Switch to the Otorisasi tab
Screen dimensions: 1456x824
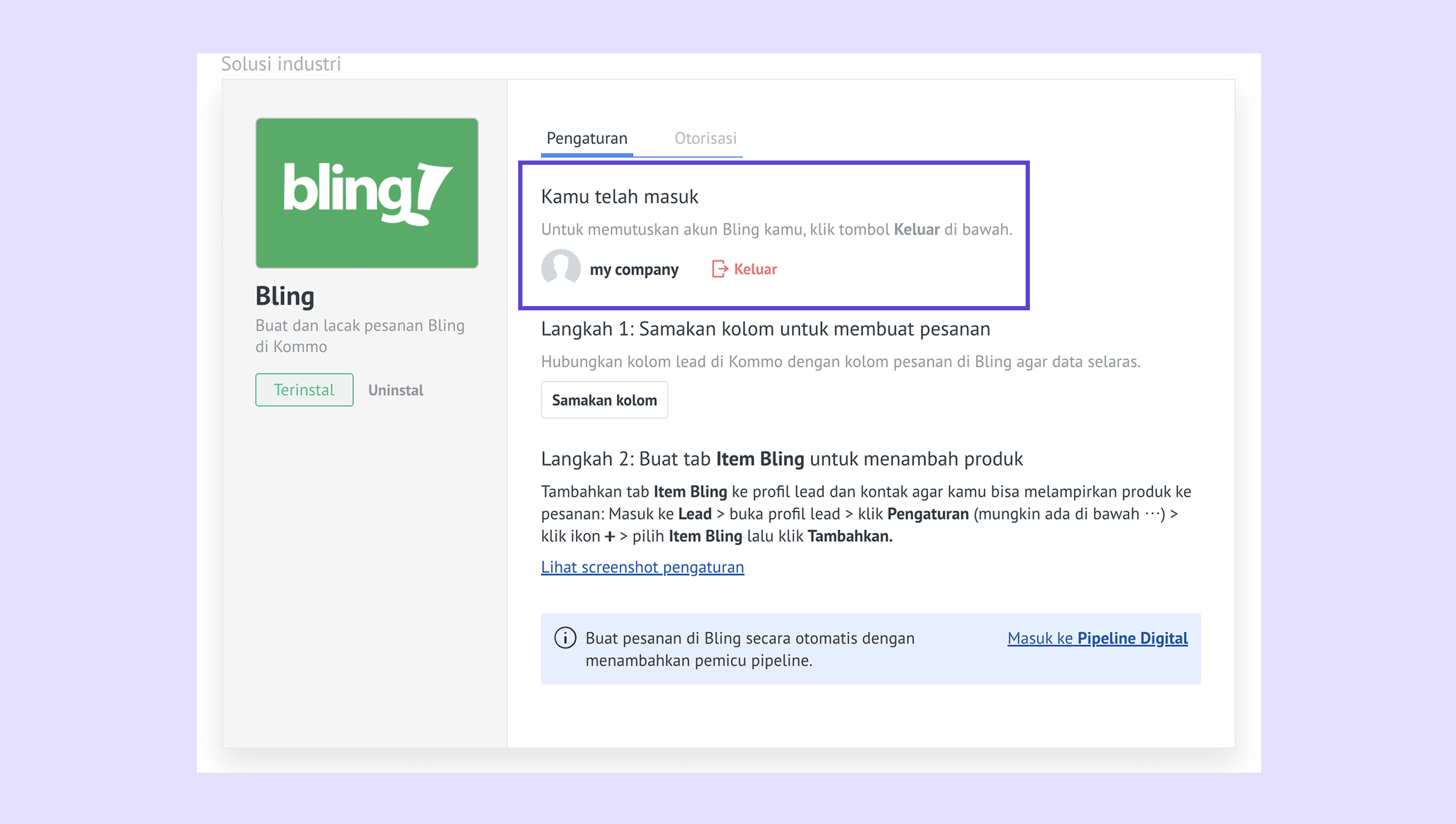click(x=706, y=138)
